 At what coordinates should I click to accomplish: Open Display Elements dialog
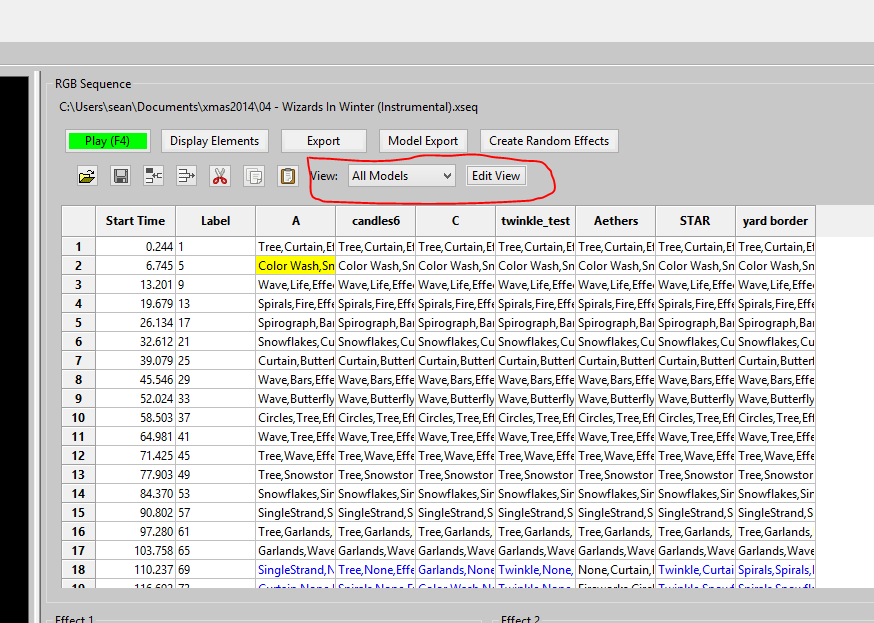215,141
